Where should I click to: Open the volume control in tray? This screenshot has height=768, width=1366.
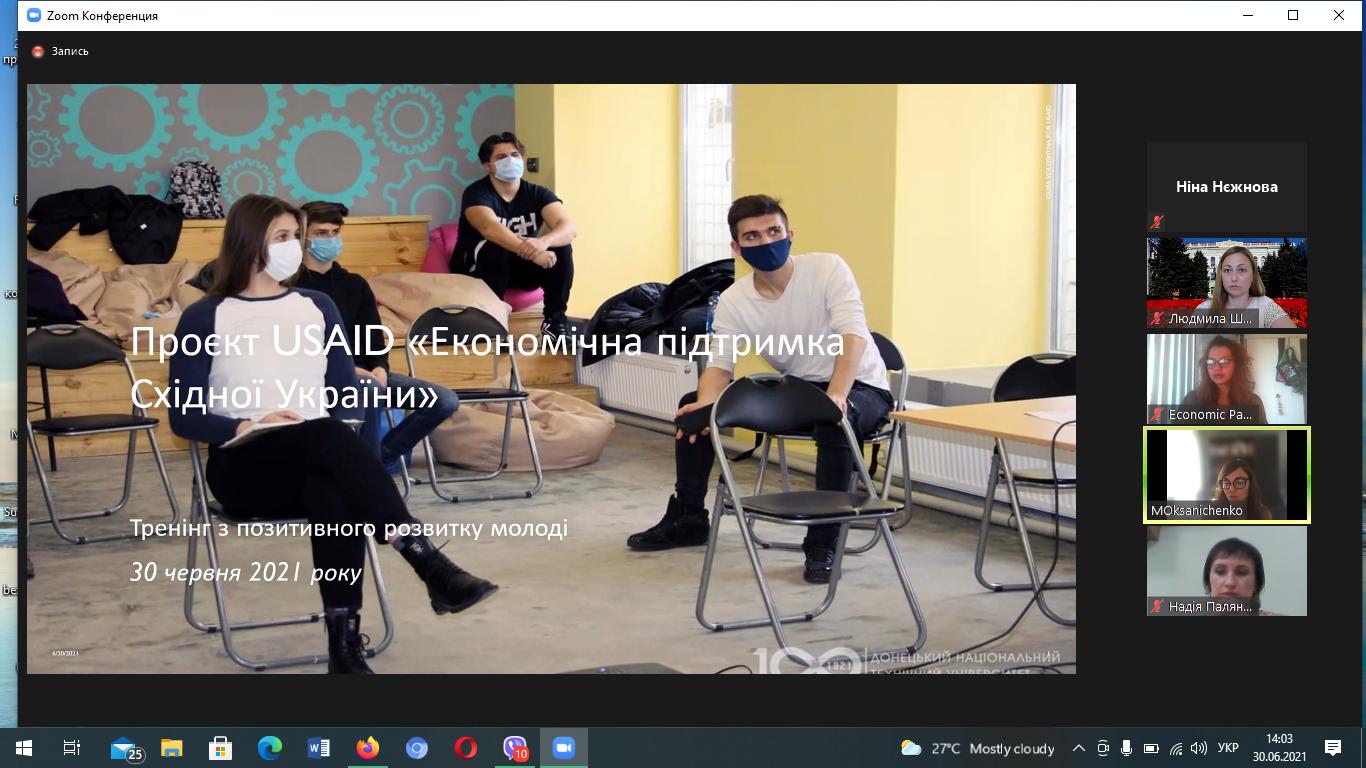tap(1199, 748)
